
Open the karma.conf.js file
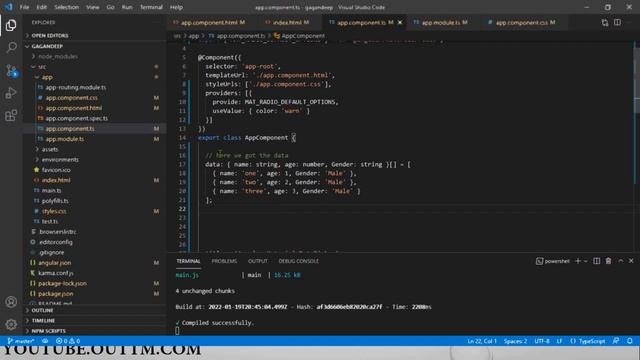coord(56,273)
